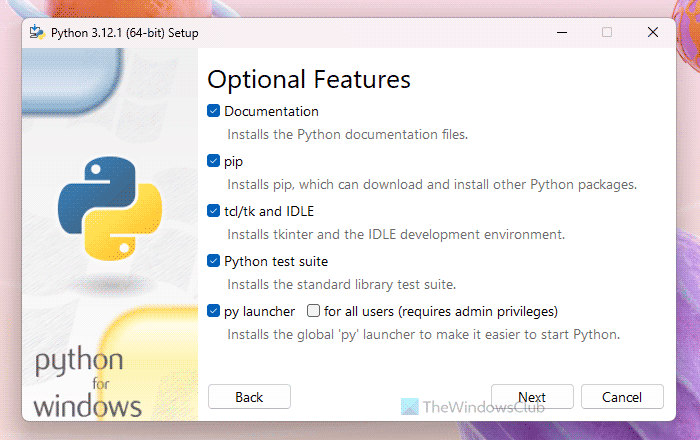700x440 pixels.
Task: Click TheWindowsClub watermark logo
Action: pos(408,407)
